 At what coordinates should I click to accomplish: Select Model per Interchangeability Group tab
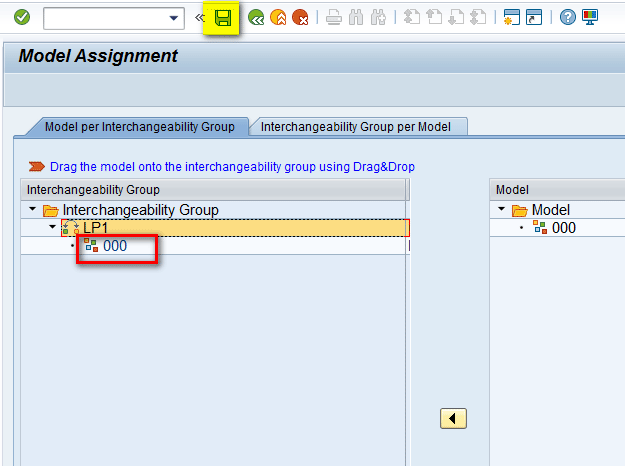pyautogui.click(x=139, y=127)
